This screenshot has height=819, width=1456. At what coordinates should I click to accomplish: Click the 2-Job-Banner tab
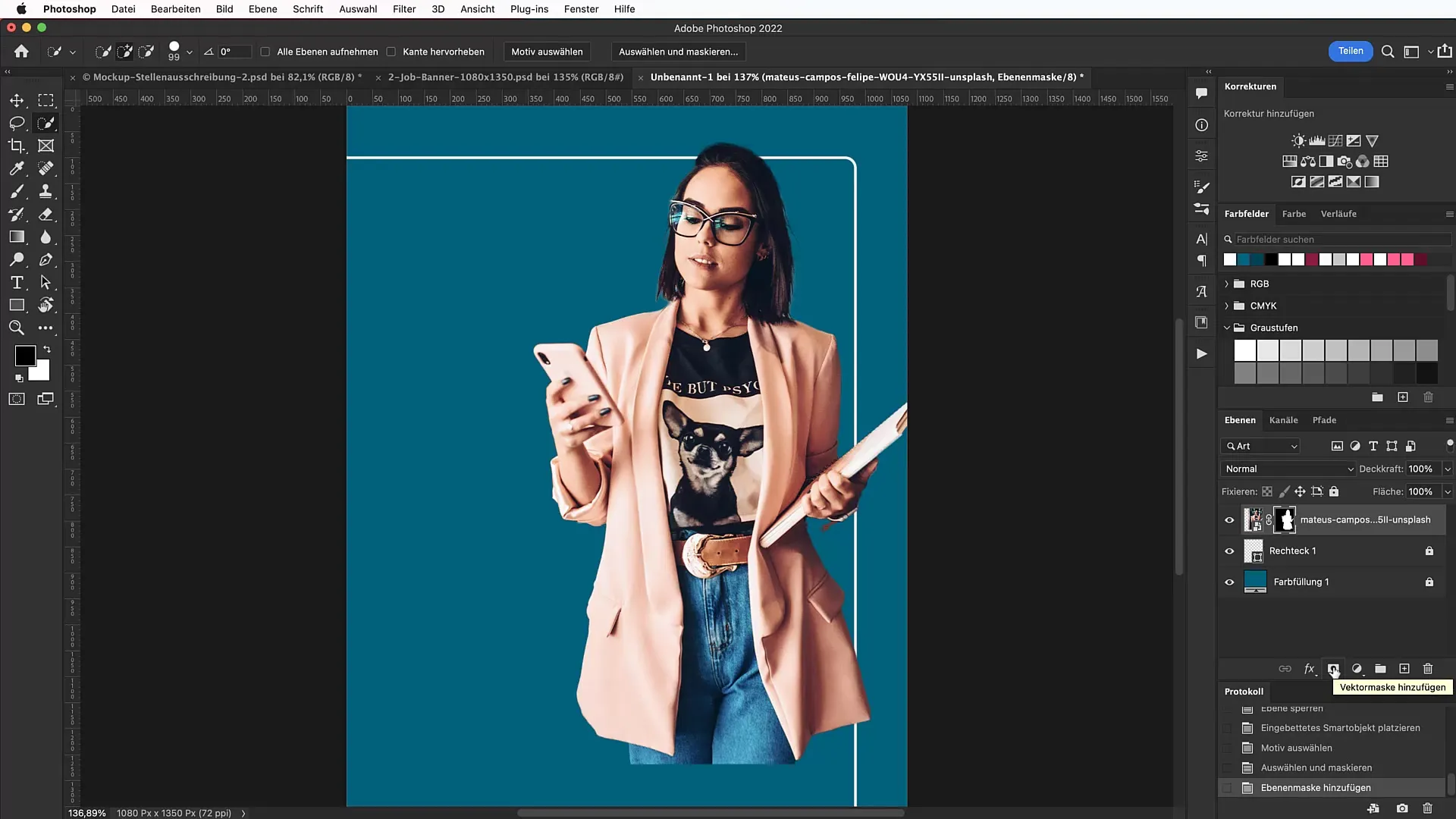pos(505,77)
